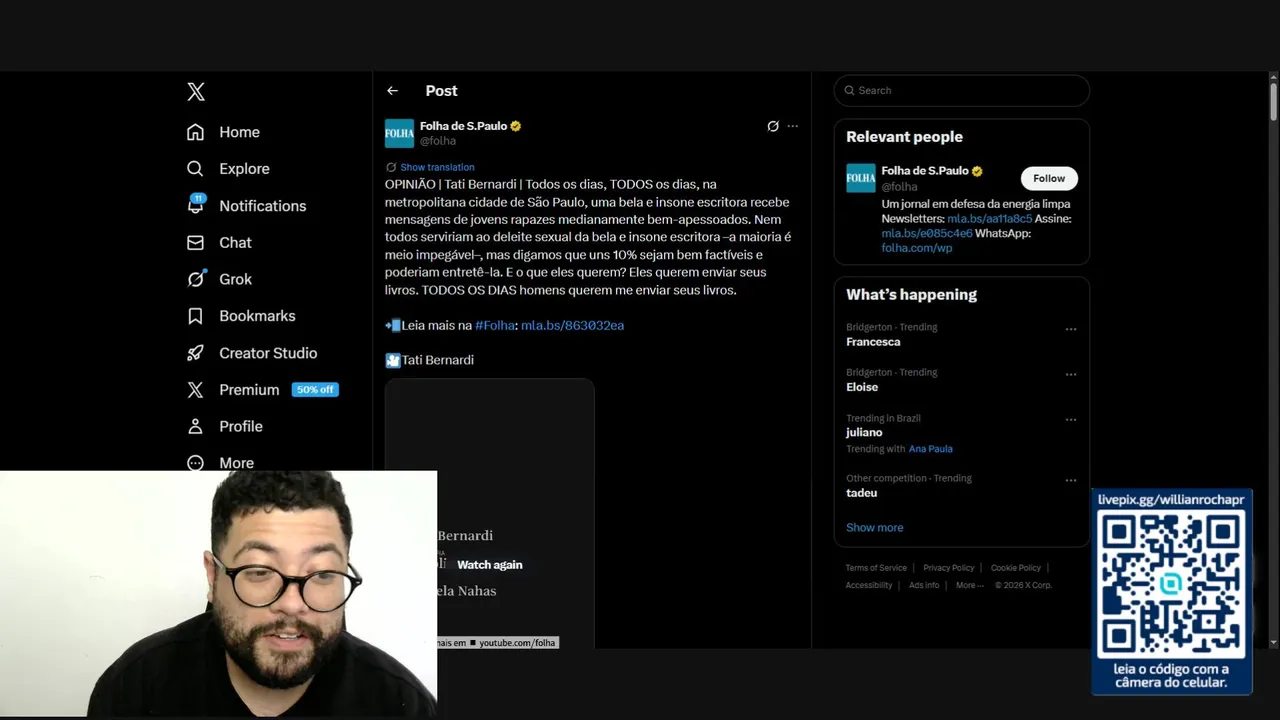Click the Ana Paula trending link
Viewport: 1280px width, 720px height.
pyautogui.click(x=930, y=449)
